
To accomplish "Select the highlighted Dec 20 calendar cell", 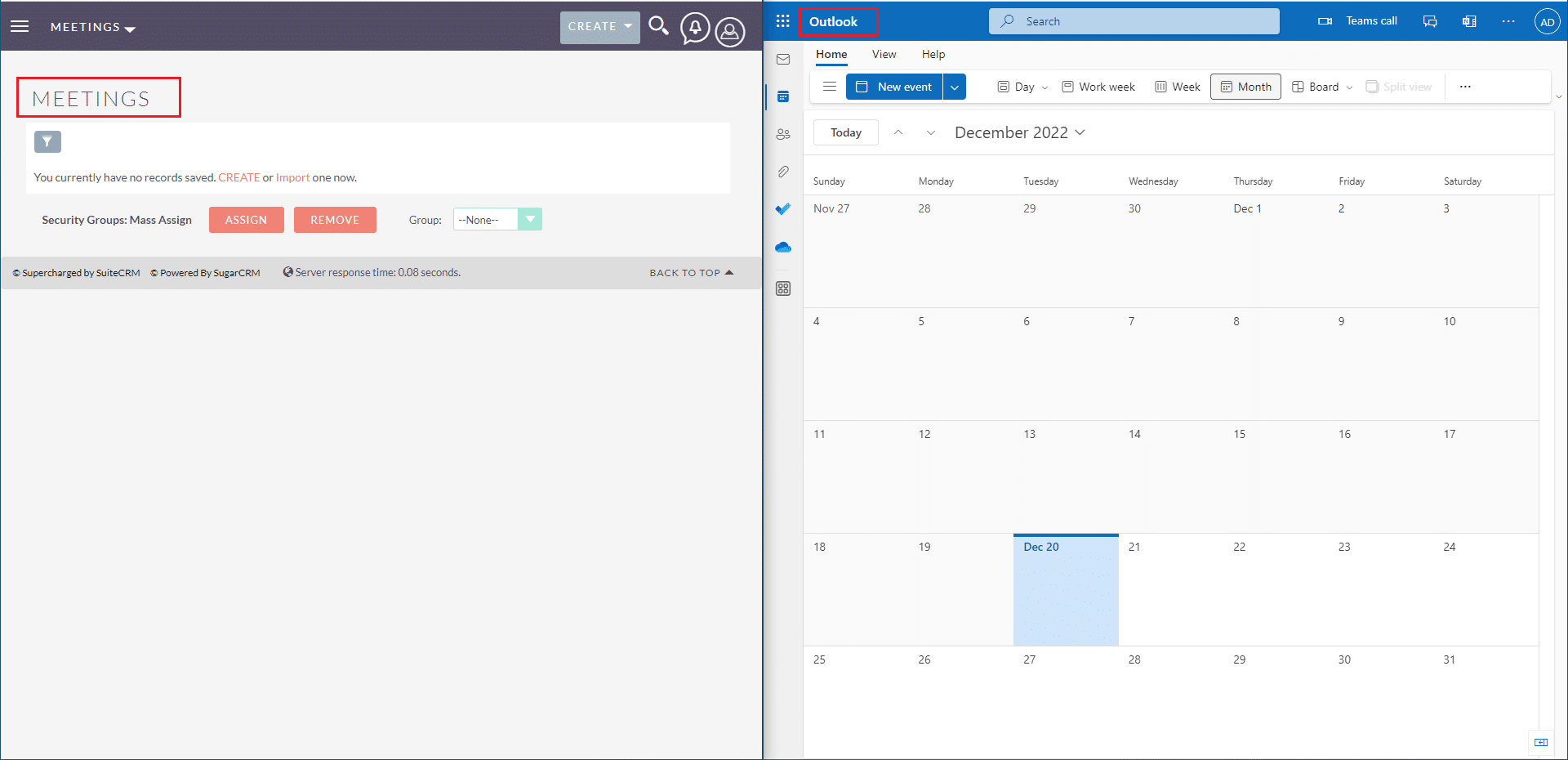I will point(1066,590).
